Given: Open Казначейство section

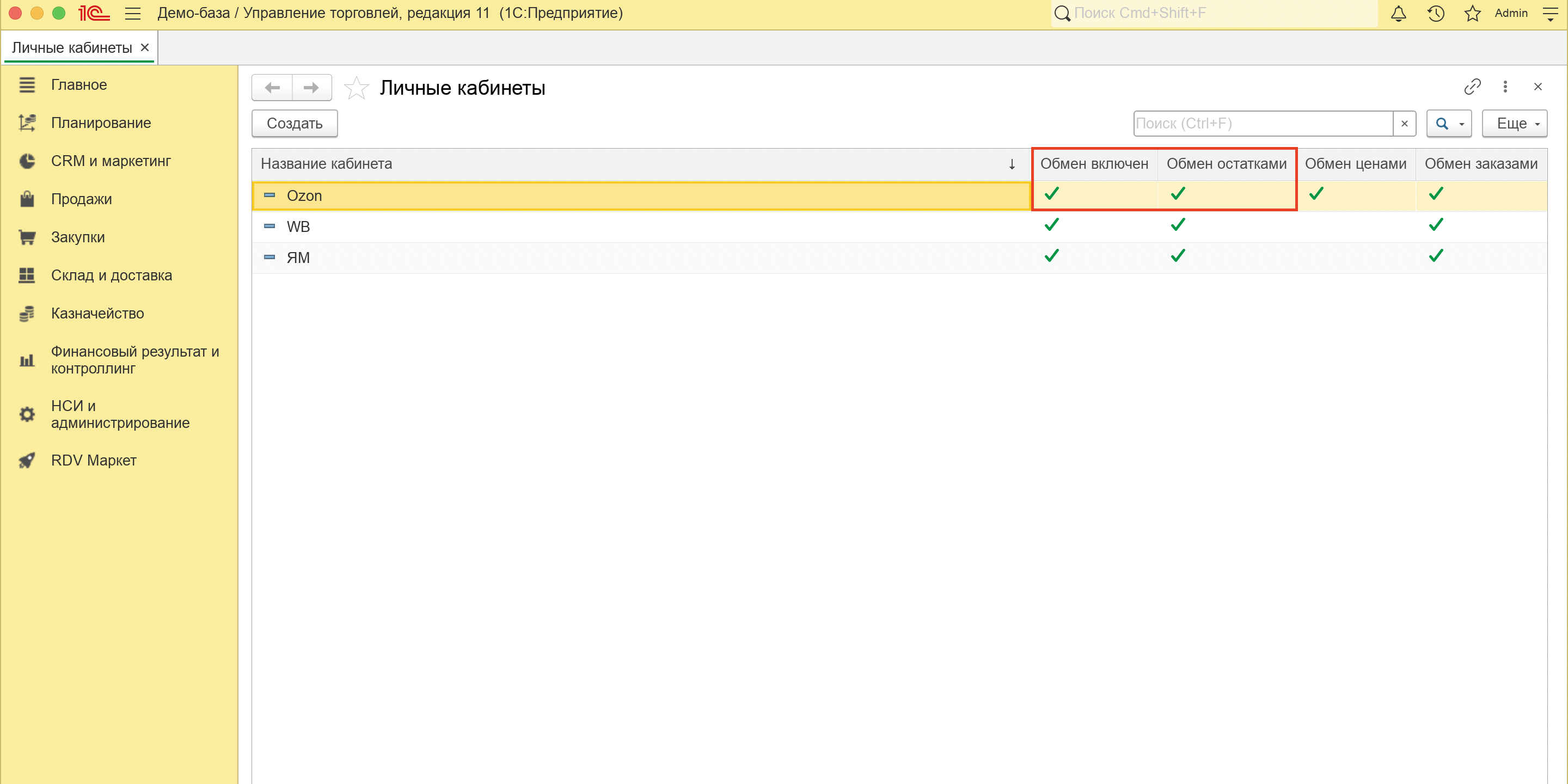Looking at the screenshot, I should (x=97, y=314).
